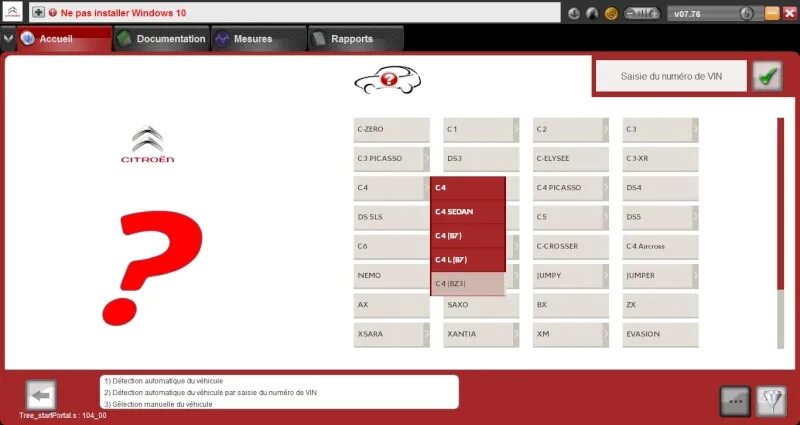The width and height of the screenshot is (800, 425).
Task: Click the clock icon next to v07.76
Action: tap(746, 14)
